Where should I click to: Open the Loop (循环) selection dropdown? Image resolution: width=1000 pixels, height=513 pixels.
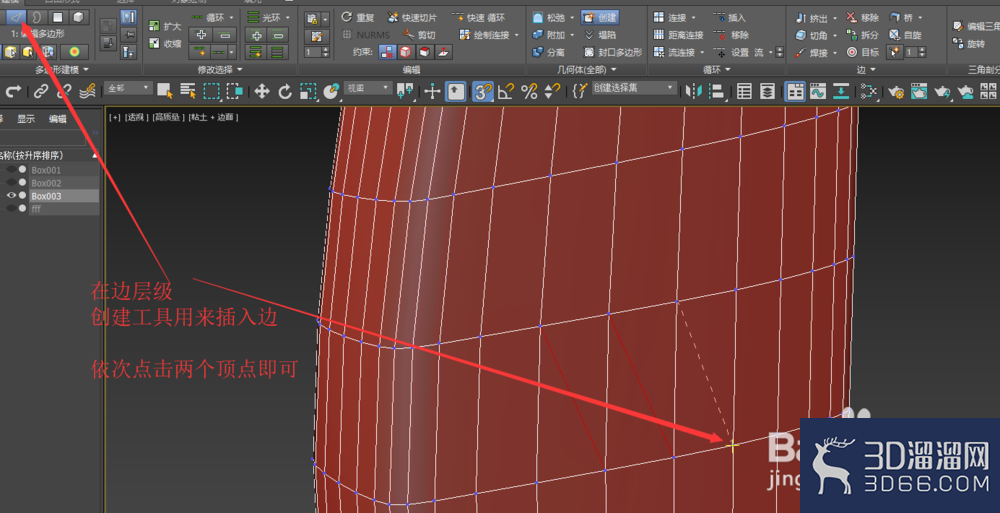coord(231,17)
